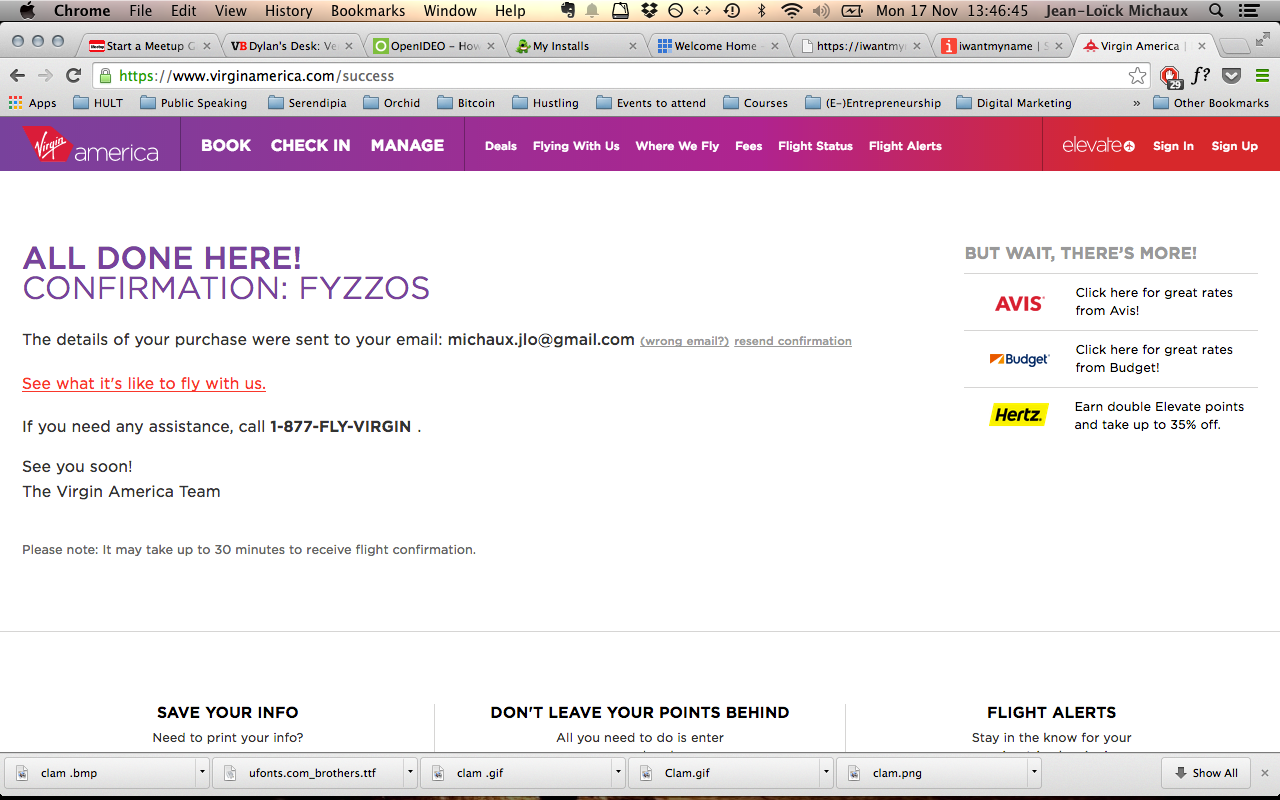Screen dimensions: 1280x800
Task: Switch to Dylan's Desk tab
Action: coord(291,46)
